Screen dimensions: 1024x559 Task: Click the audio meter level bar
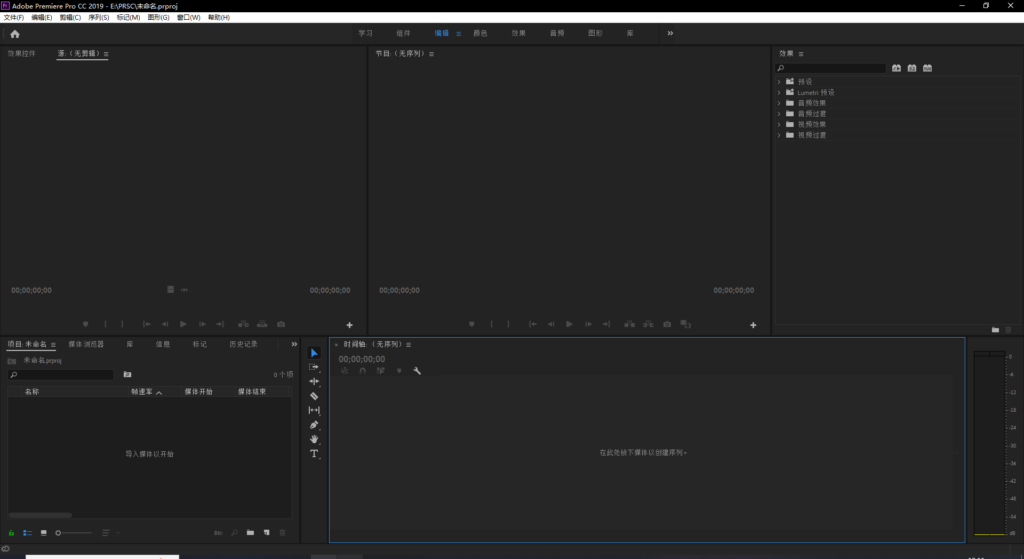(x=989, y=443)
